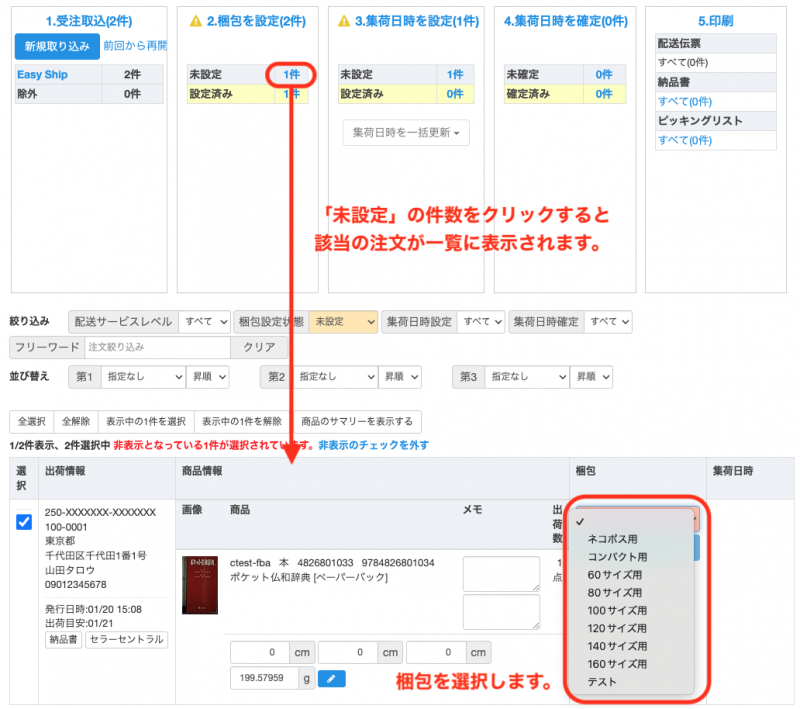Click the third cm dimension field
Image resolution: width=800 pixels, height=709 pixels.
[x=436, y=652]
